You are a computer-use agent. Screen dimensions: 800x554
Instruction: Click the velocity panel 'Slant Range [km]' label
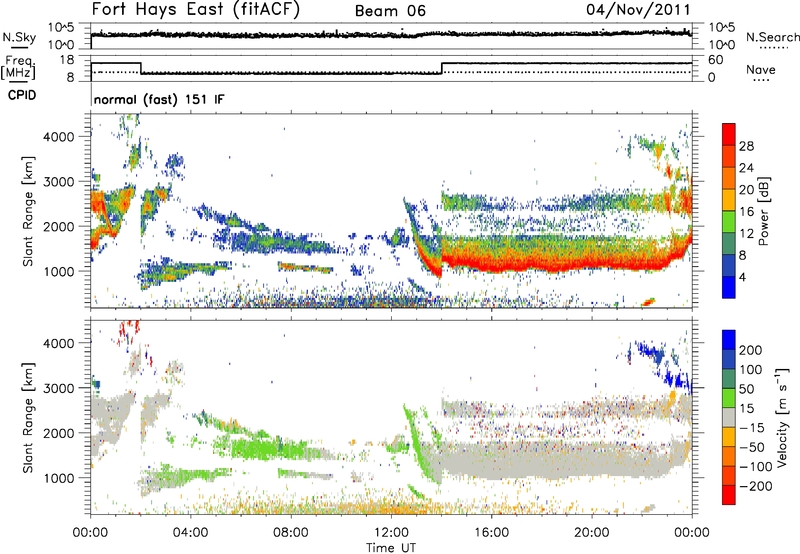[28, 417]
